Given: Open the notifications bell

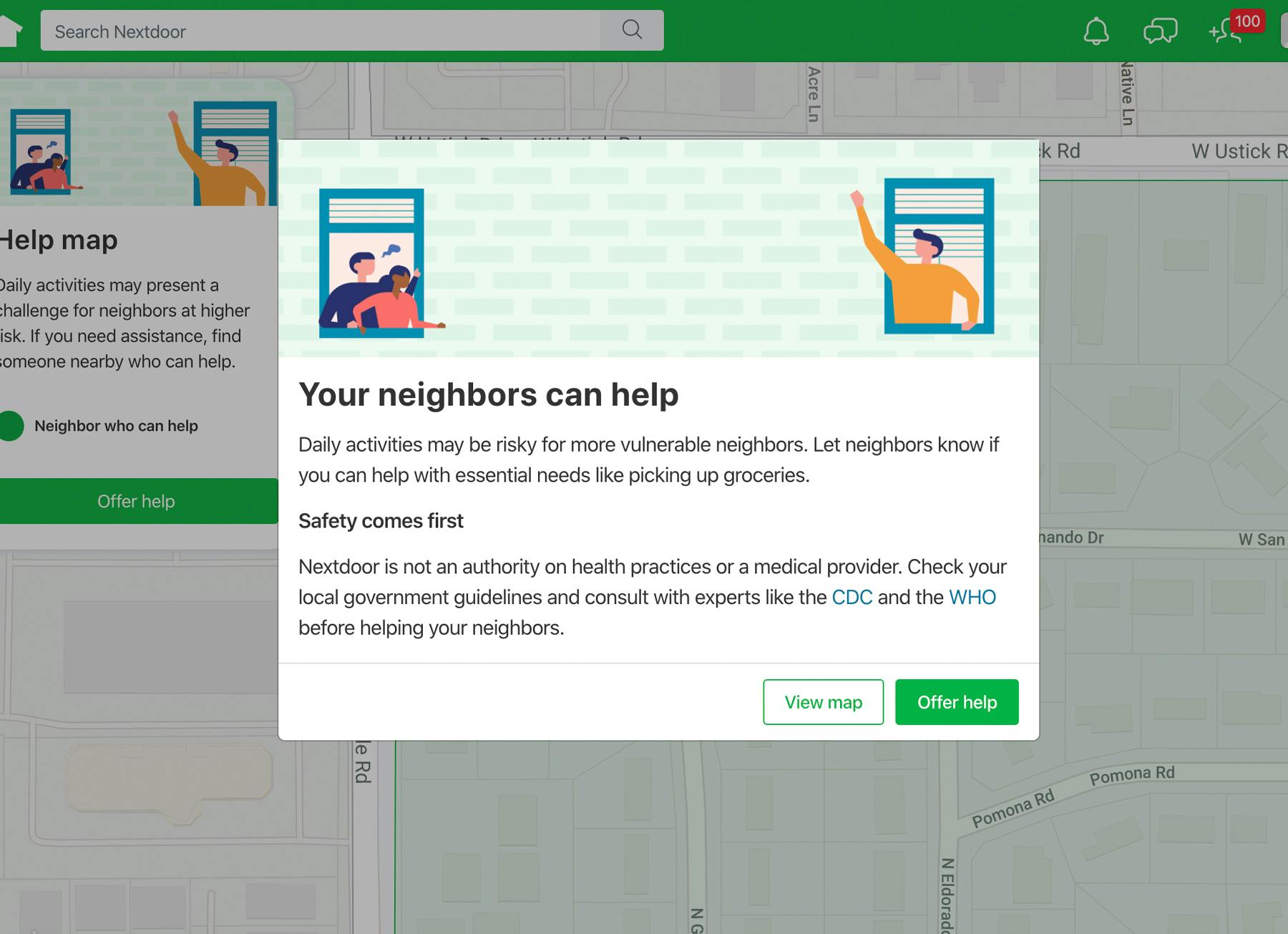Looking at the screenshot, I should [x=1096, y=31].
